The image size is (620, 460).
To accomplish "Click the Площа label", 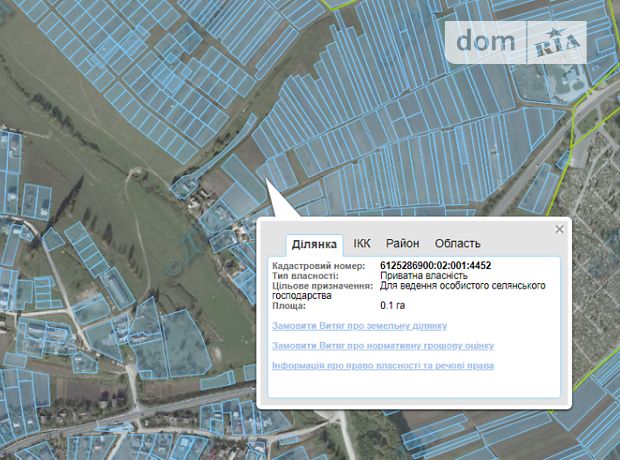I will pyautogui.click(x=289, y=306).
